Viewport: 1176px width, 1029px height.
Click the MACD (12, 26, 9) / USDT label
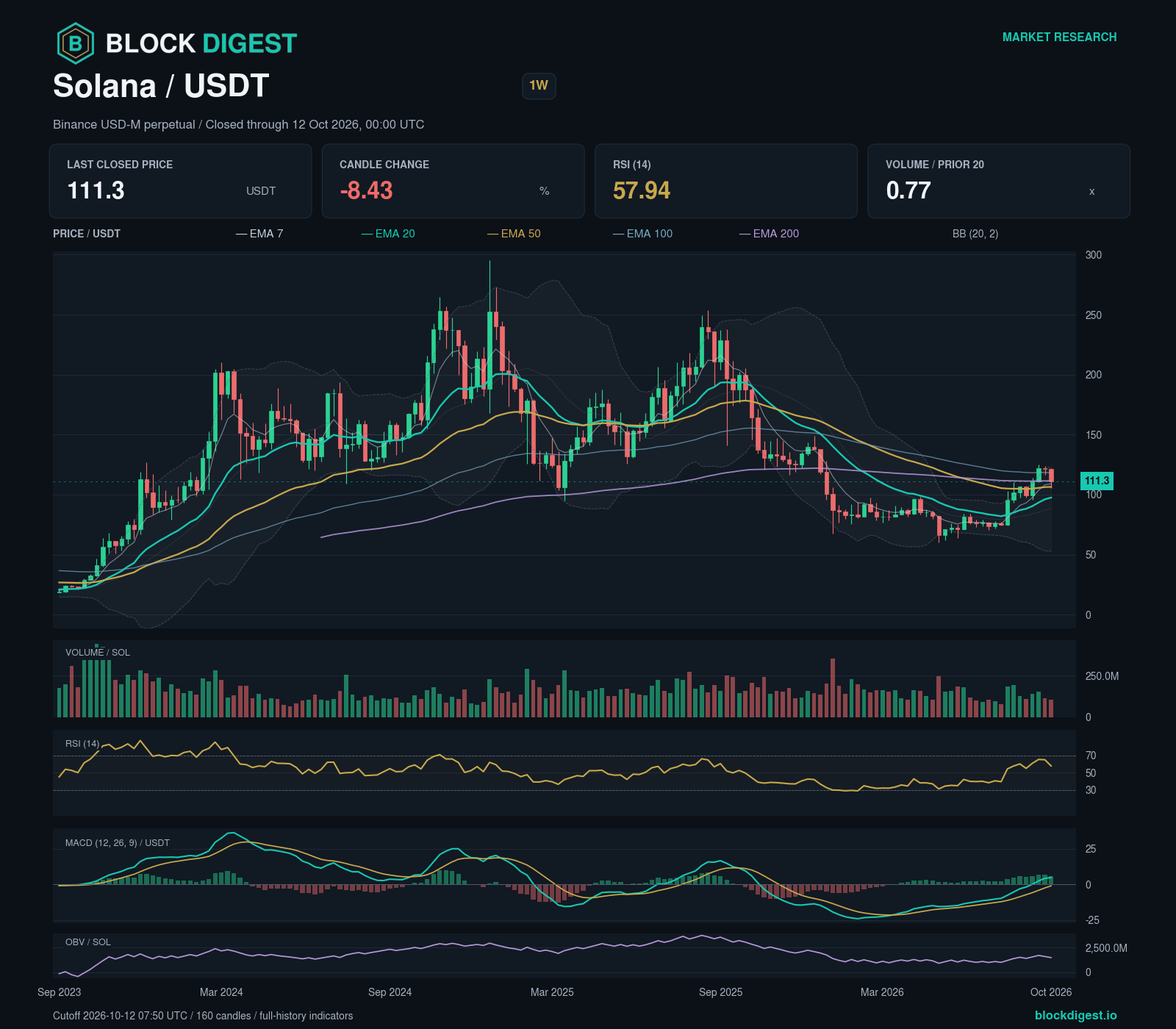118,843
